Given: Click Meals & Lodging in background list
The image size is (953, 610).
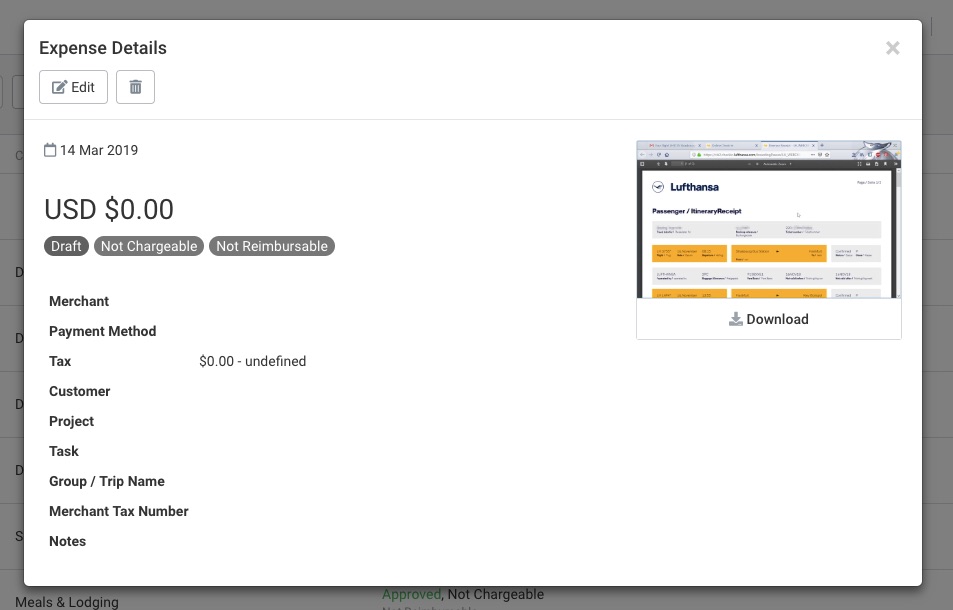Looking at the screenshot, I should pos(67,602).
